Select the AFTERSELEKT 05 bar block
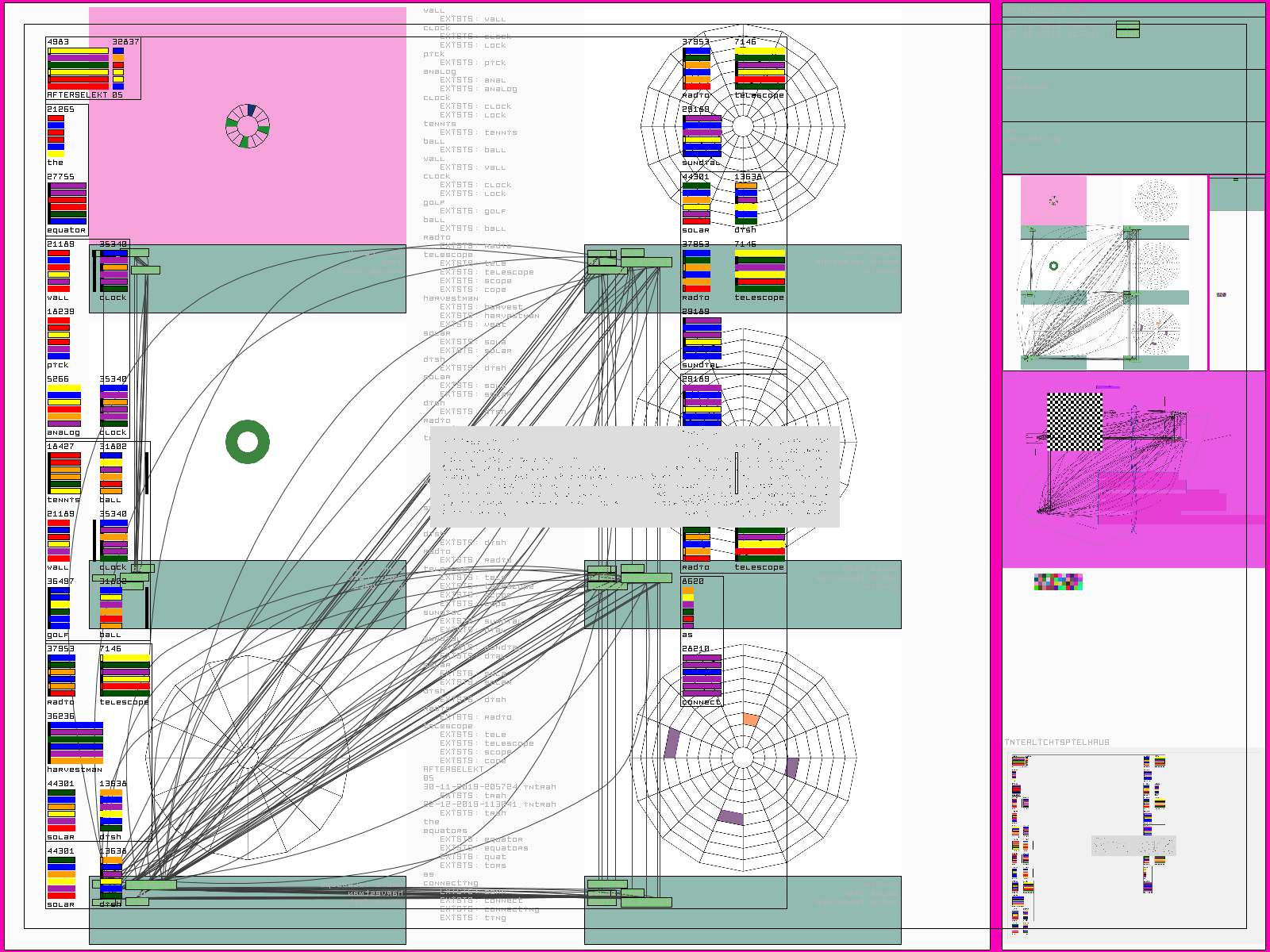This screenshot has height=952, width=1270. [93, 68]
